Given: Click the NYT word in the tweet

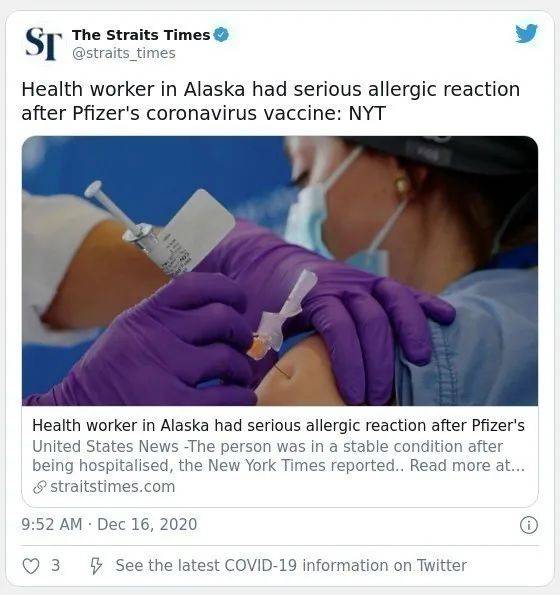Looking at the screenshot, I should (367, 113).
